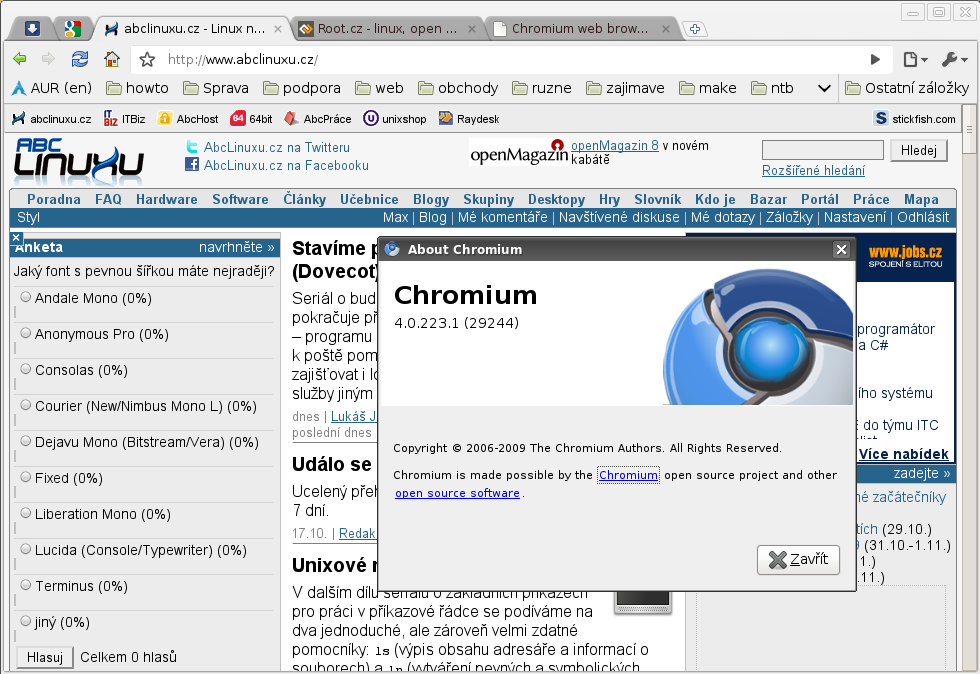Open the Ostatní záložky folder
Screen dimensions: 980x674
coord(908,88)
